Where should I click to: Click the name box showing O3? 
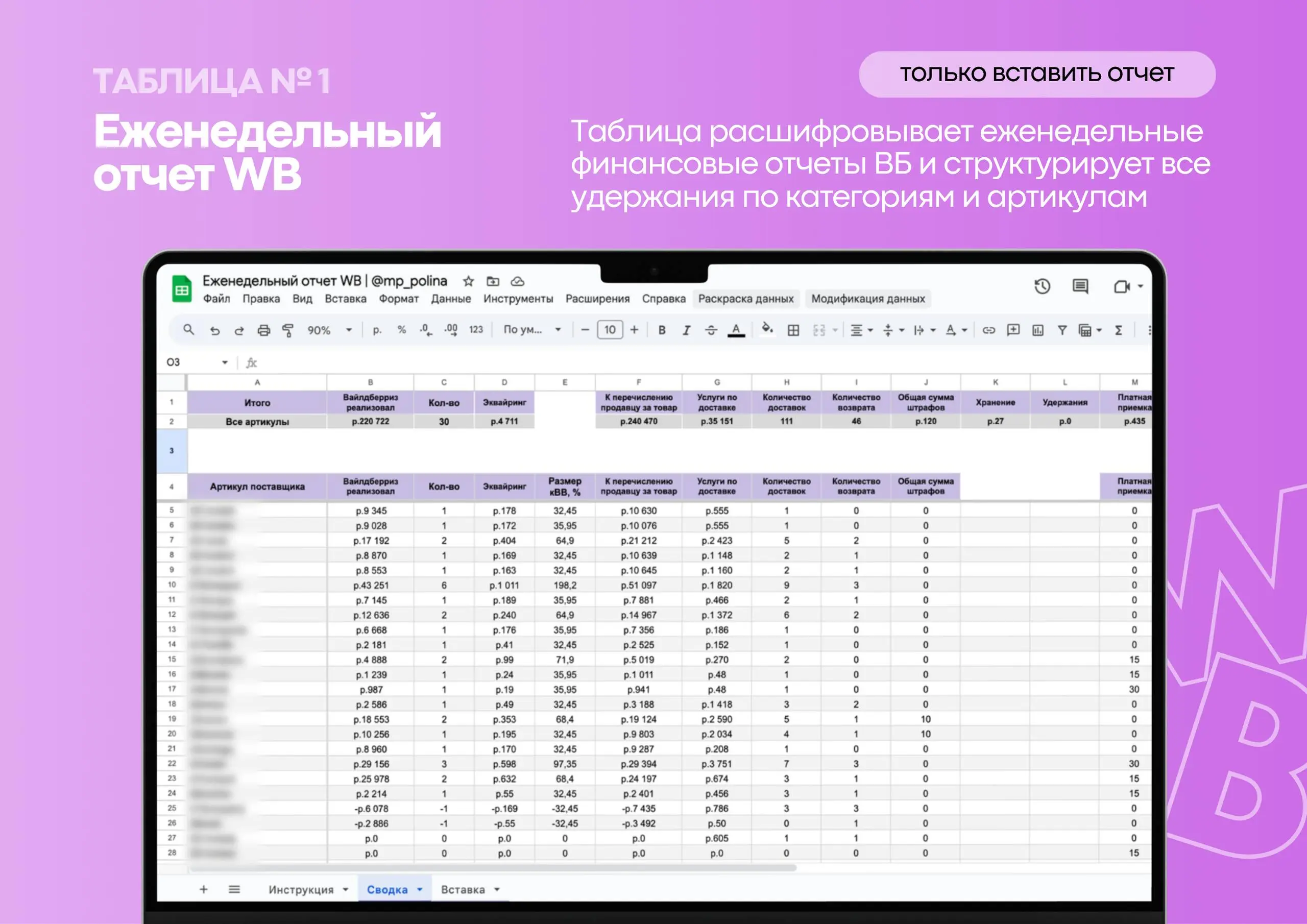[197, 362]
